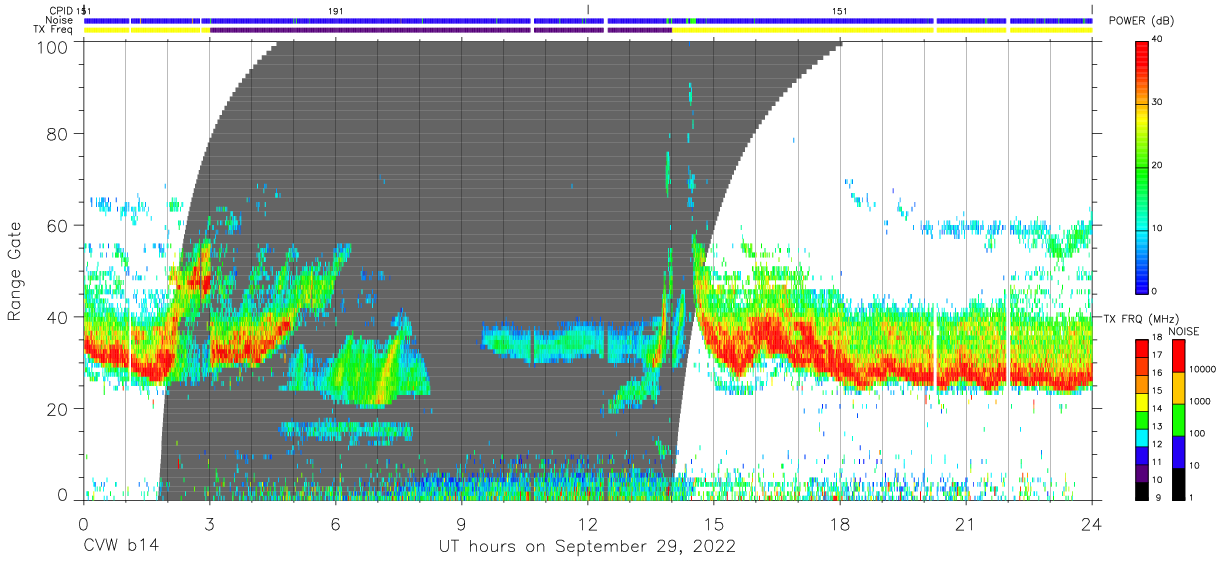Viewport: 1228px width, 567px height.
Task: Click power scale value '20'
Action: pyautogui.click(x=1159, y=165)
